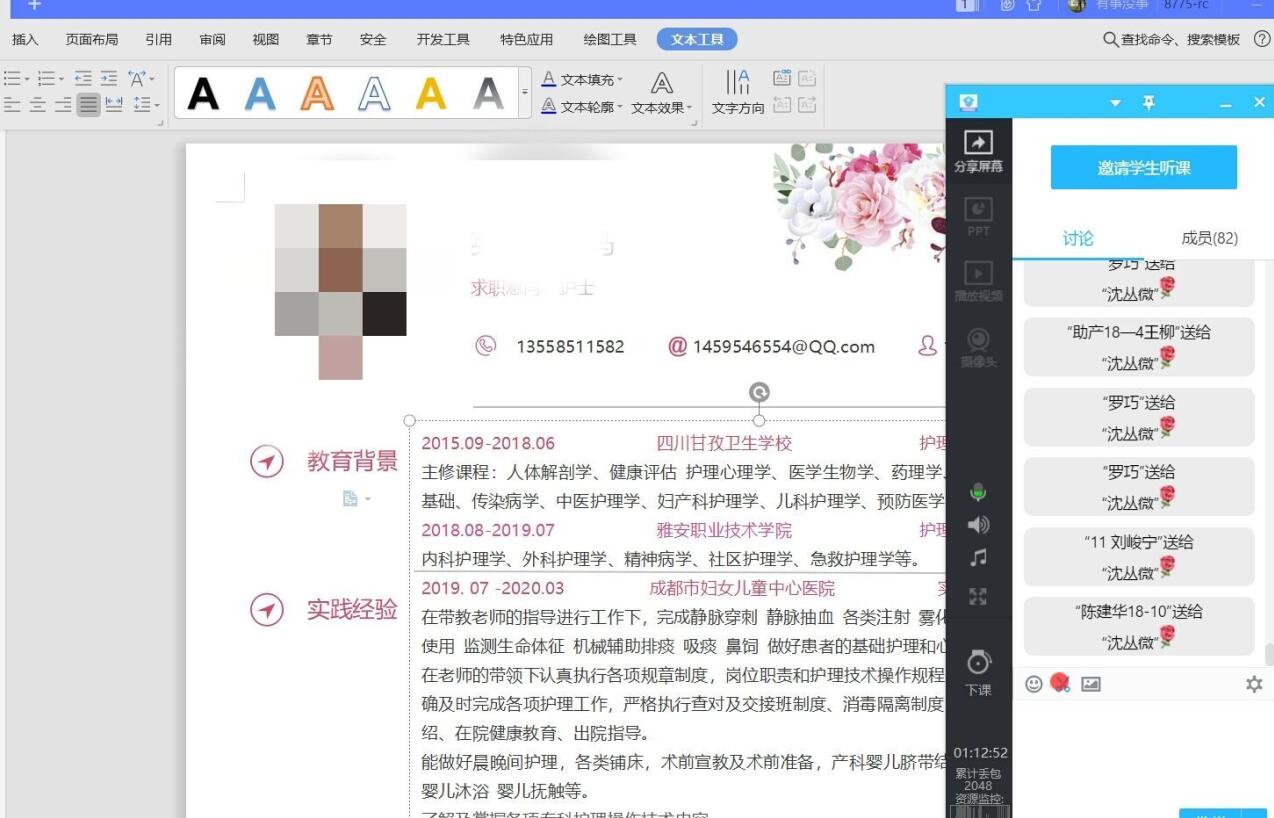
Task: Open the emoji smiley picker in chat
Action: [x=1034, y=684]
